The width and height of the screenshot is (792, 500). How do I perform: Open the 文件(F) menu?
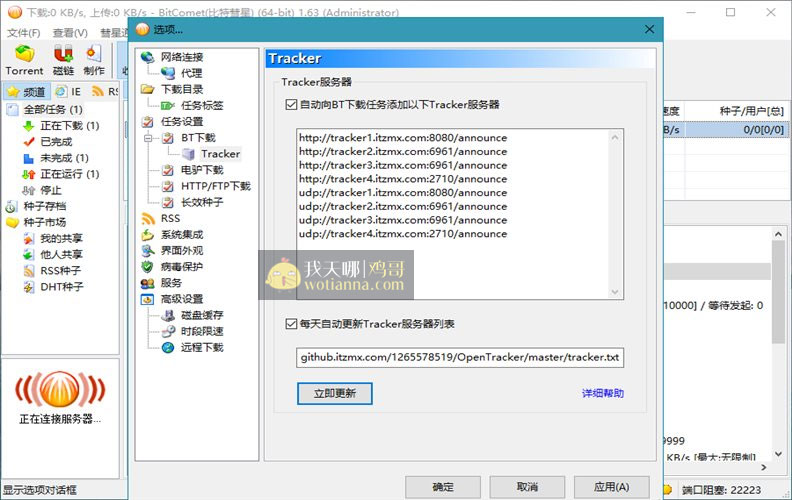(23, 33)
